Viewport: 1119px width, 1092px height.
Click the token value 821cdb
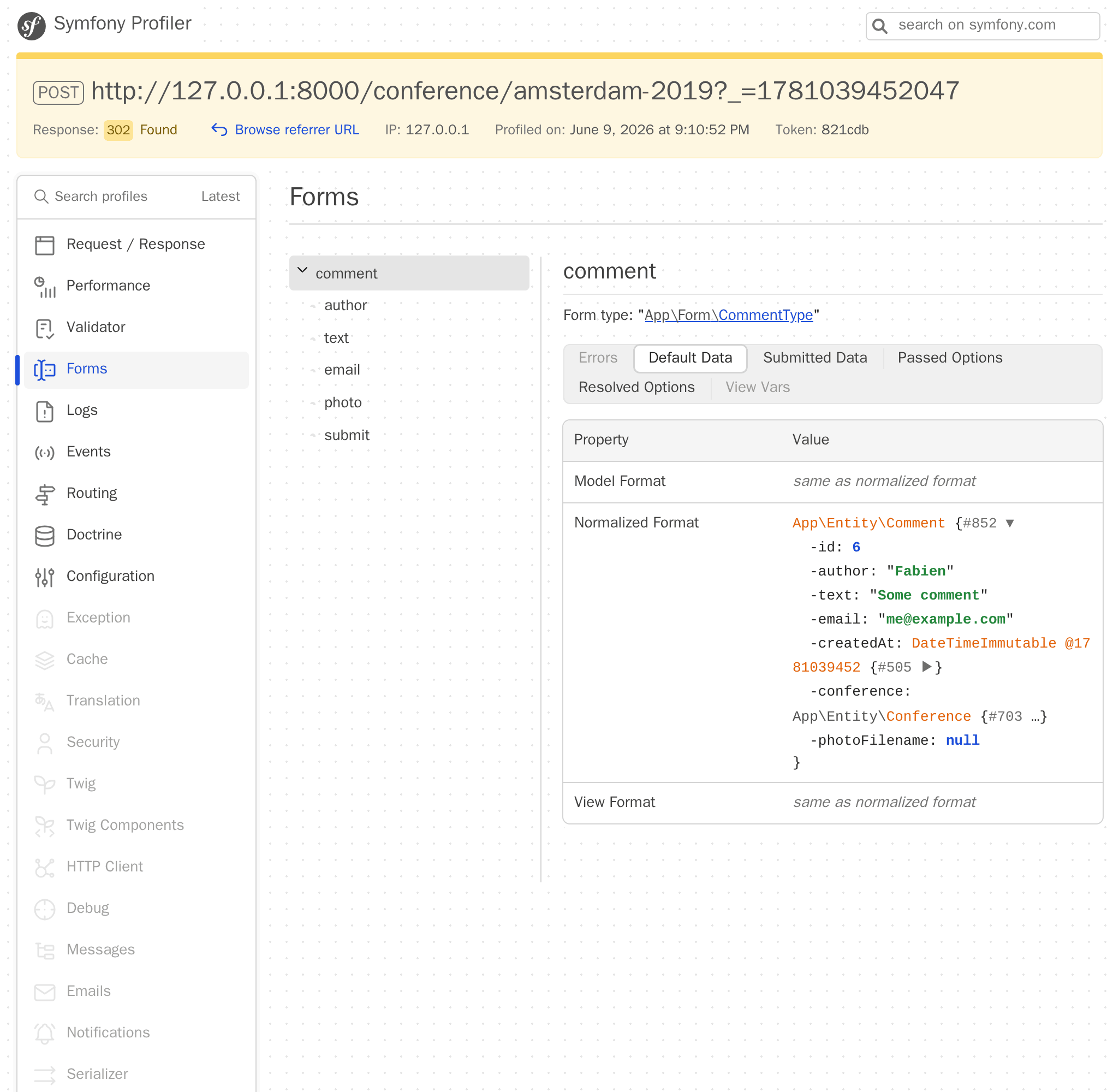pyautogui.click(x=845, y=129)
